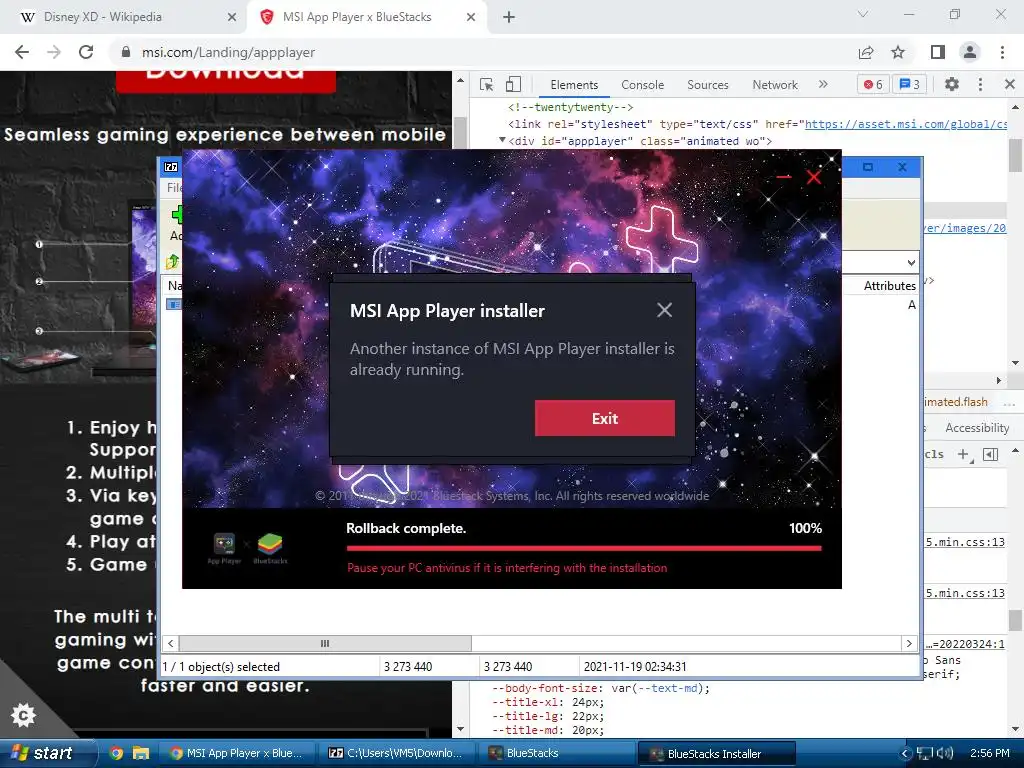
Task: Click the 2:56 PM taskbar clock
Action: 989,753
